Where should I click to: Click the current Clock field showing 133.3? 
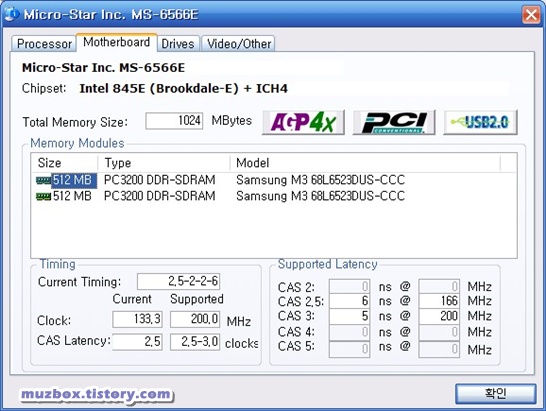tap(137, 319)
